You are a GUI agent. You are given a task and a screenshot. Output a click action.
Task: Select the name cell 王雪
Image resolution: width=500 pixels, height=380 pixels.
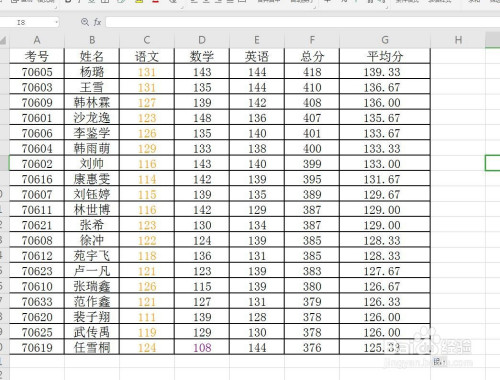[x=92, y=87]
